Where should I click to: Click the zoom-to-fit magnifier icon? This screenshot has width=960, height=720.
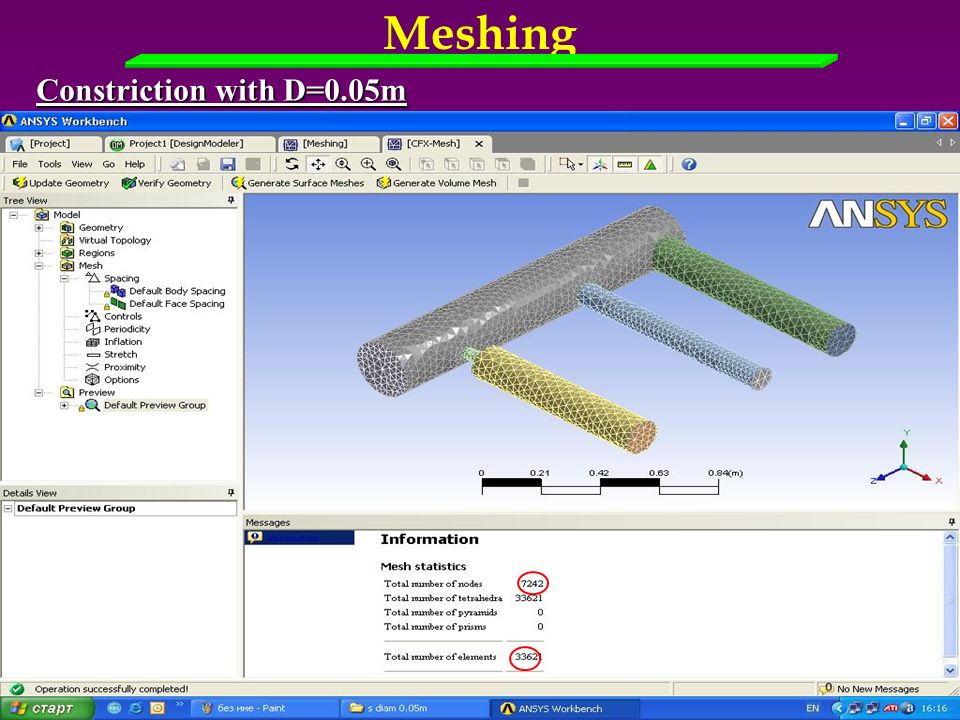coord(393,164)
